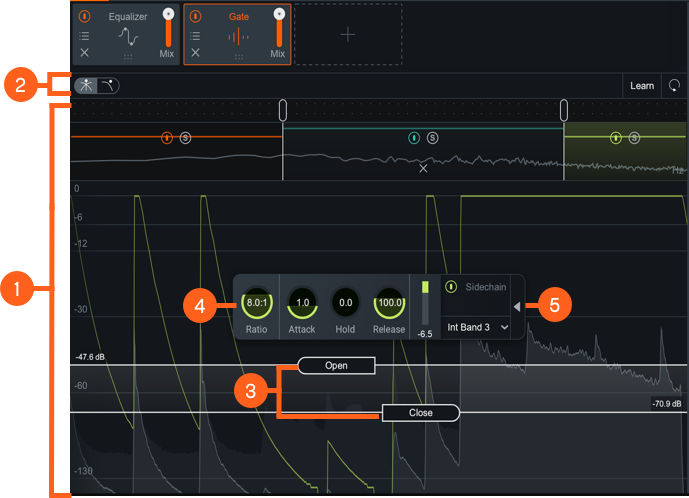
Task: Click the Learn button
Action: pos(642,86)
